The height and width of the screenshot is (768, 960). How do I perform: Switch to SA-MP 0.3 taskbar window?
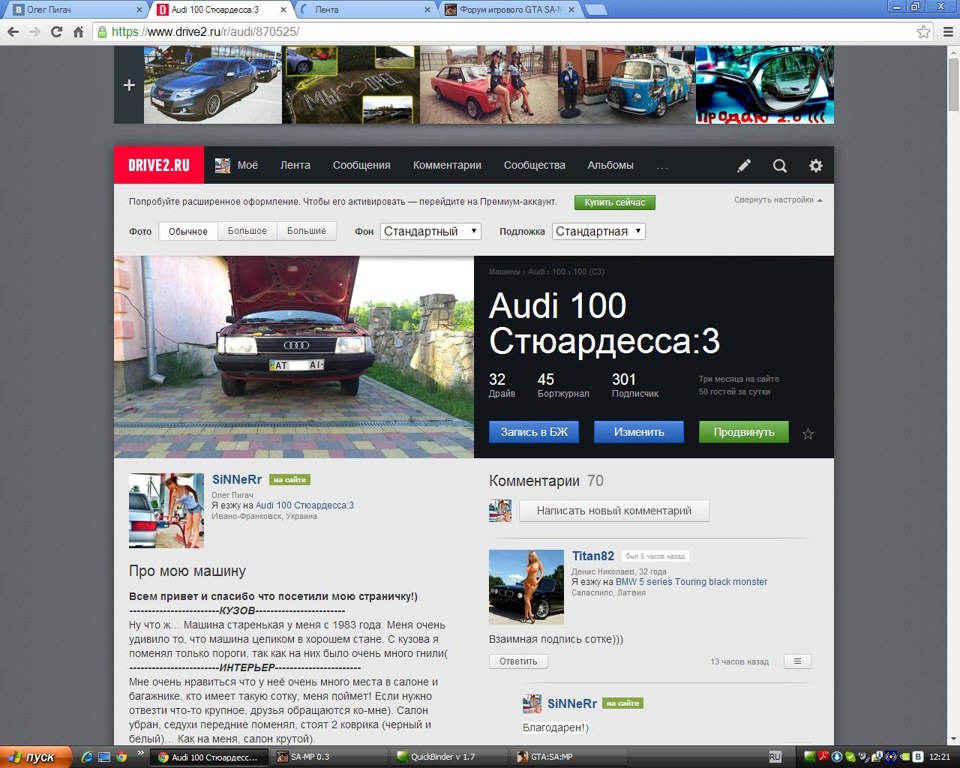point(329,757)
